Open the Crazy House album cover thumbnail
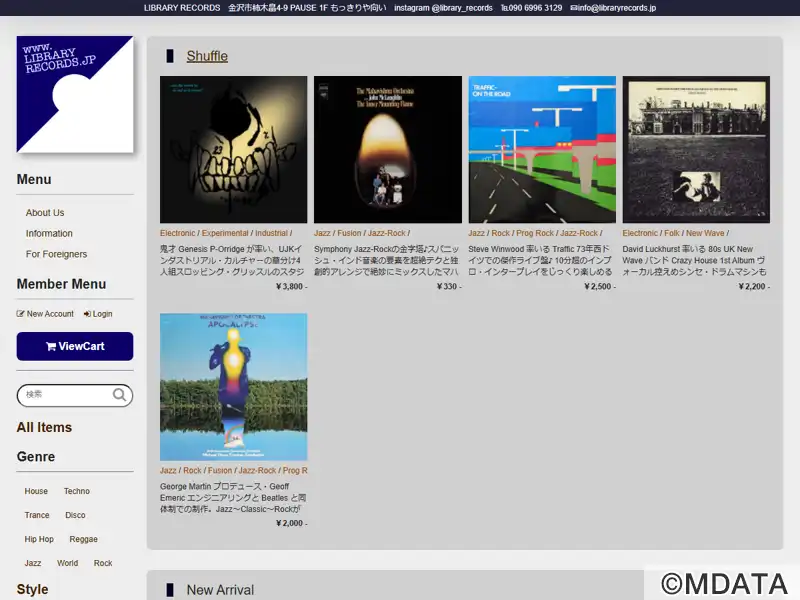Image resolution: width=800 pixels, height=600 pixels. coord(696,149)
